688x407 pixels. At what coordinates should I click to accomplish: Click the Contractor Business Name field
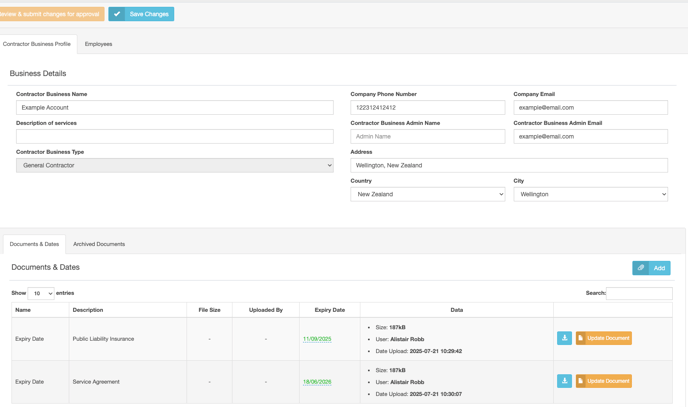pyautogui.click(x=175, y=107)
